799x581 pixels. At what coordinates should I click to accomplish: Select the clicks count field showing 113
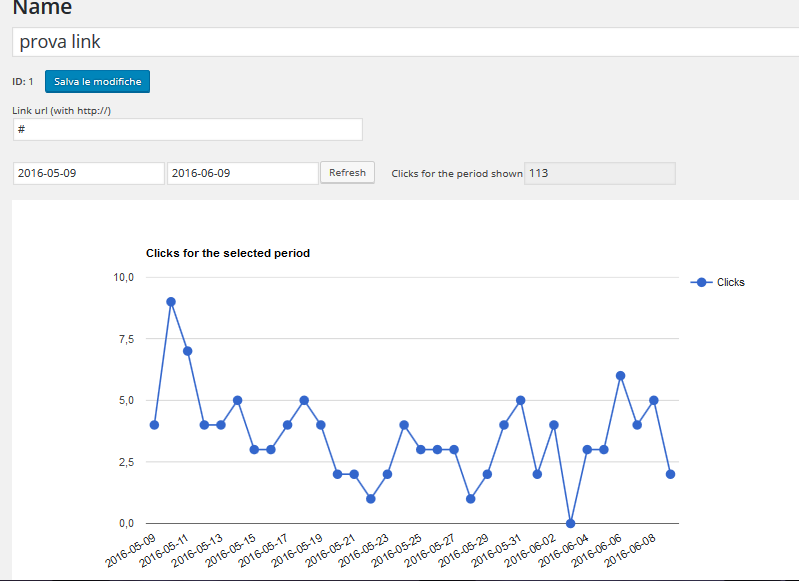(x=600, y=173)
